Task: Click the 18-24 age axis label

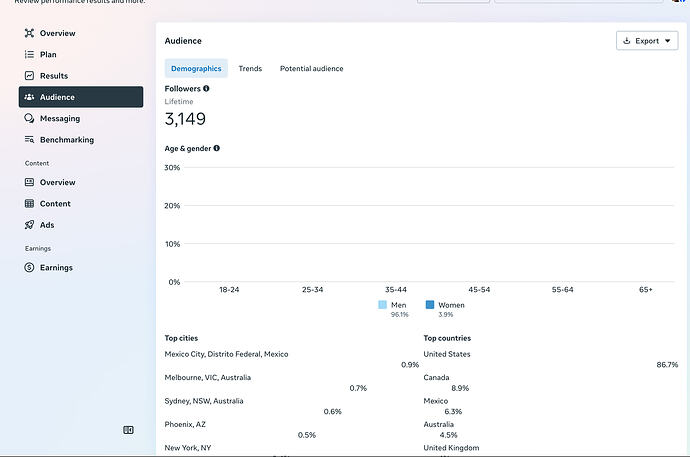Action: tap(229, 289)
